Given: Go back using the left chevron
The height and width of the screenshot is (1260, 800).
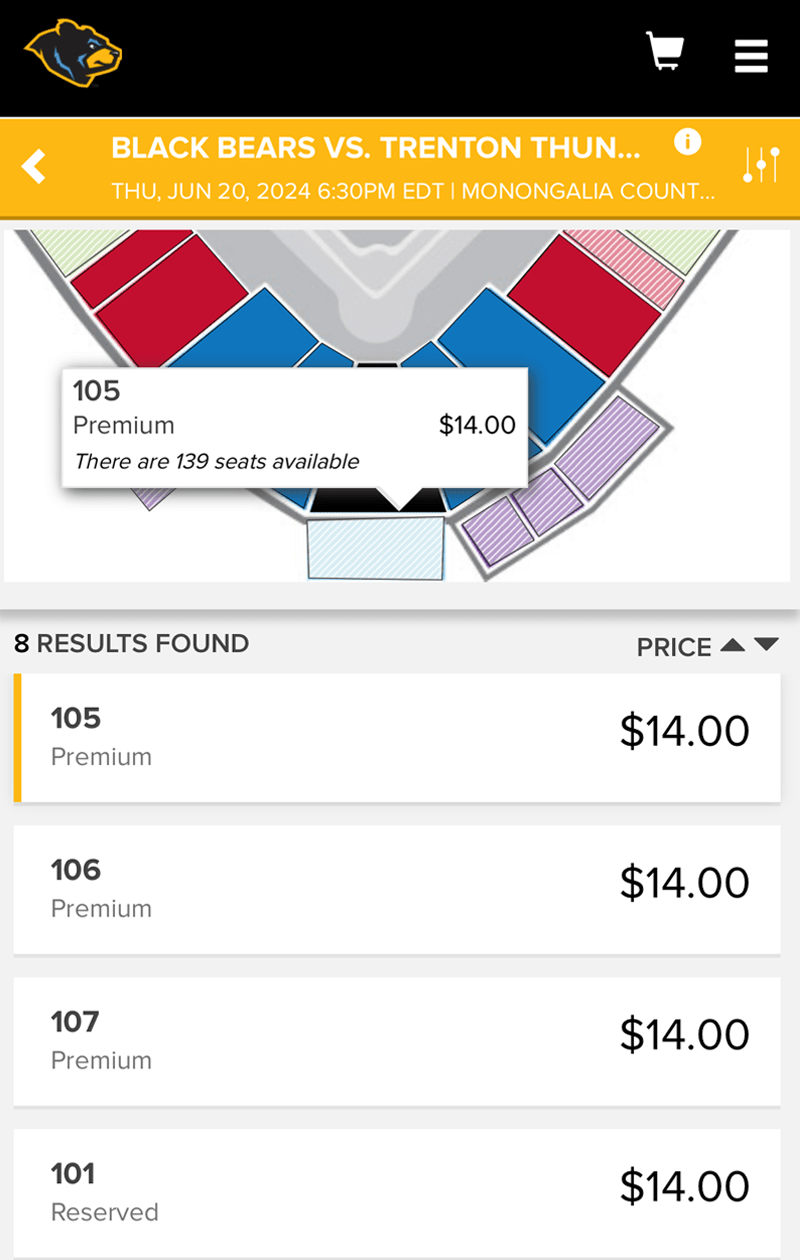Looking at the screenshot, I should click(35, 166).
